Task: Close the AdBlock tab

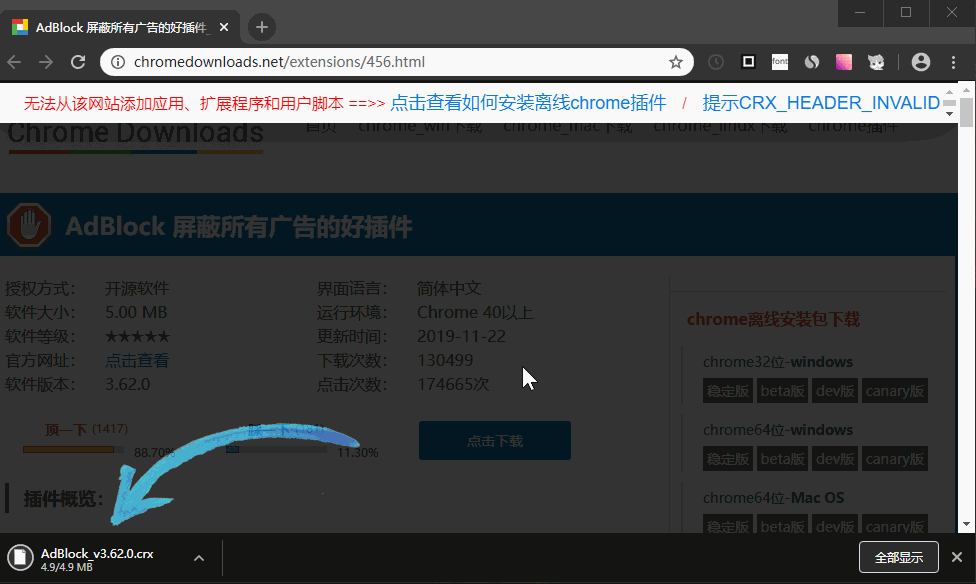Action: (224, 27)
